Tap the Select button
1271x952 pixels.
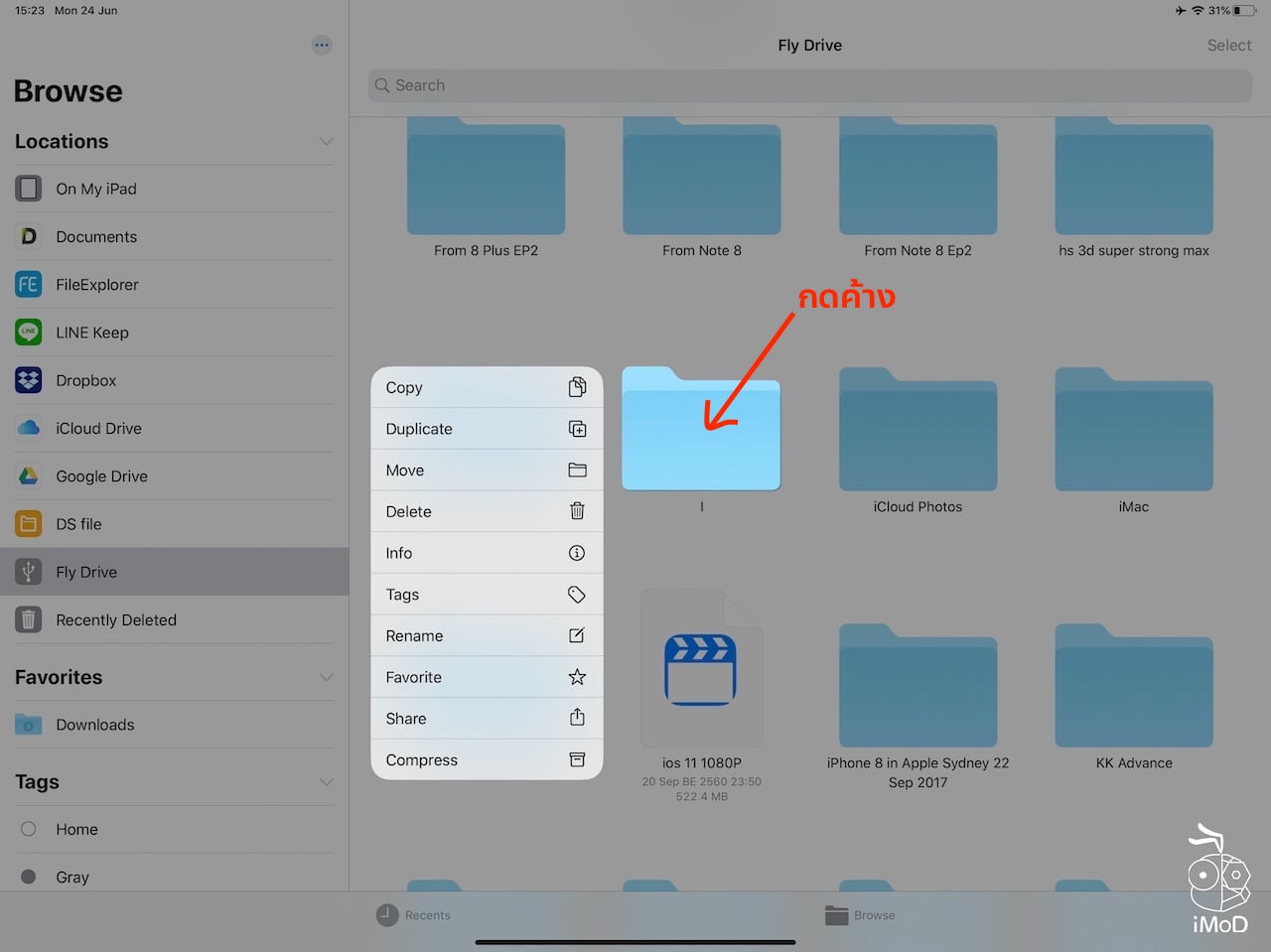(1228, 45)
